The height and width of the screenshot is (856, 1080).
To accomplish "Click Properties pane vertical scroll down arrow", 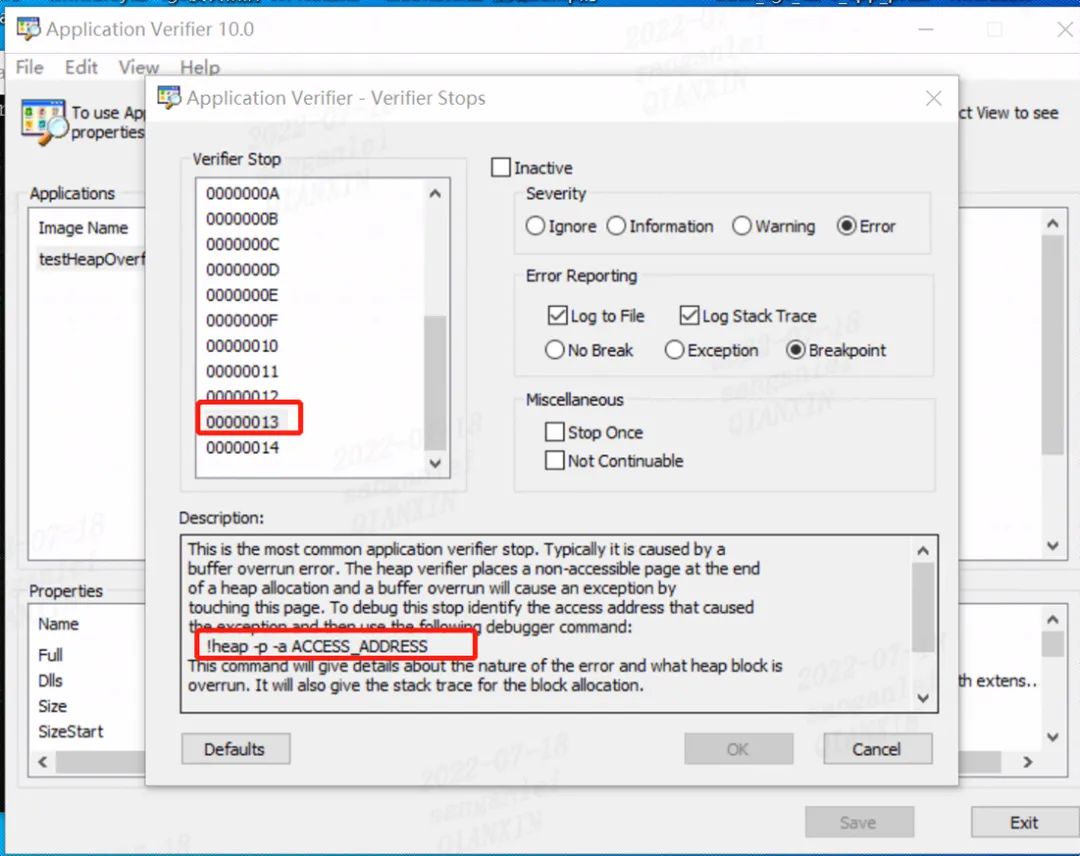I will (x=1052, y=737).
